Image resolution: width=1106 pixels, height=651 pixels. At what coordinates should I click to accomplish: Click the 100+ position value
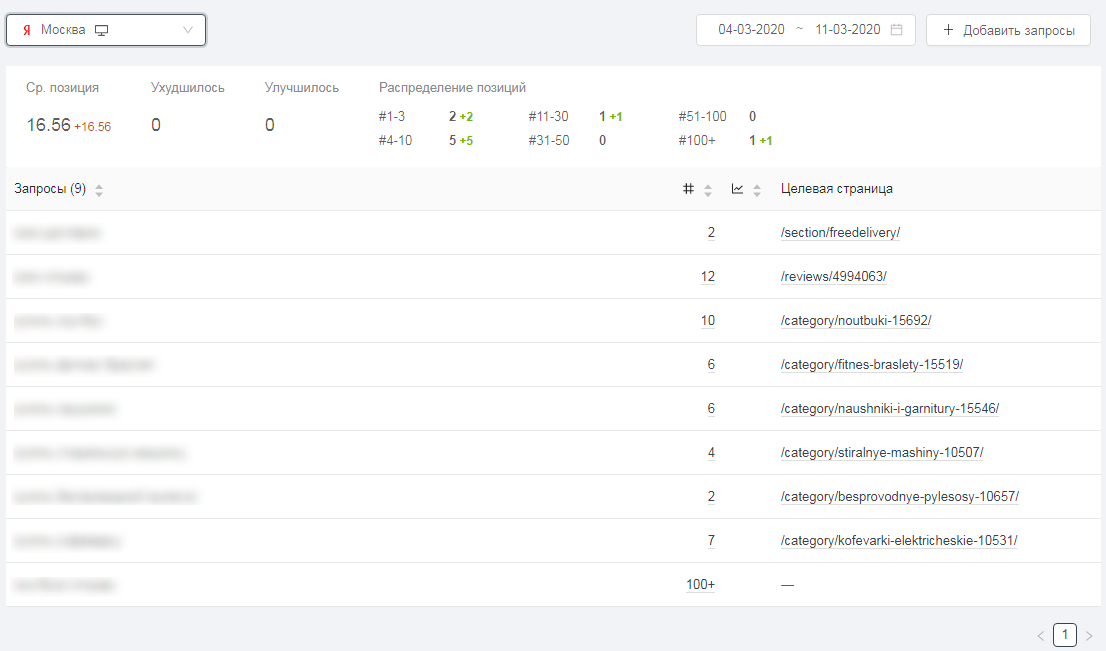(700, 585)
